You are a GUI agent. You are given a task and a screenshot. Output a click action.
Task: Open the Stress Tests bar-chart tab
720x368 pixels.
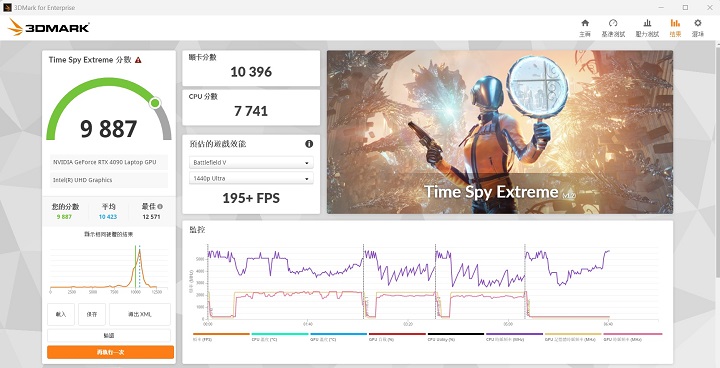coord(647,28)
